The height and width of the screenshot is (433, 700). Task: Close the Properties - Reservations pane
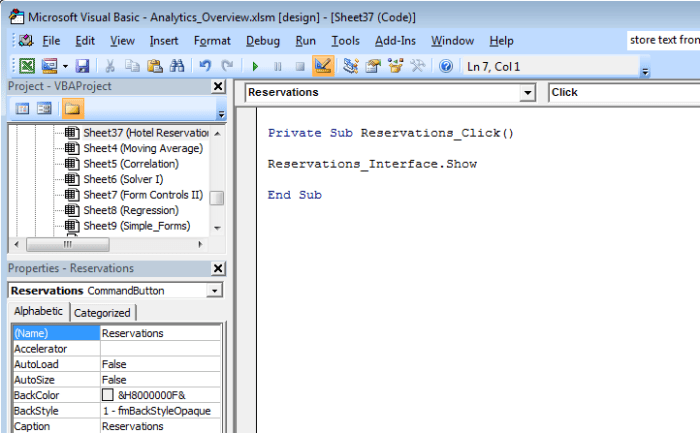point(218,268)
